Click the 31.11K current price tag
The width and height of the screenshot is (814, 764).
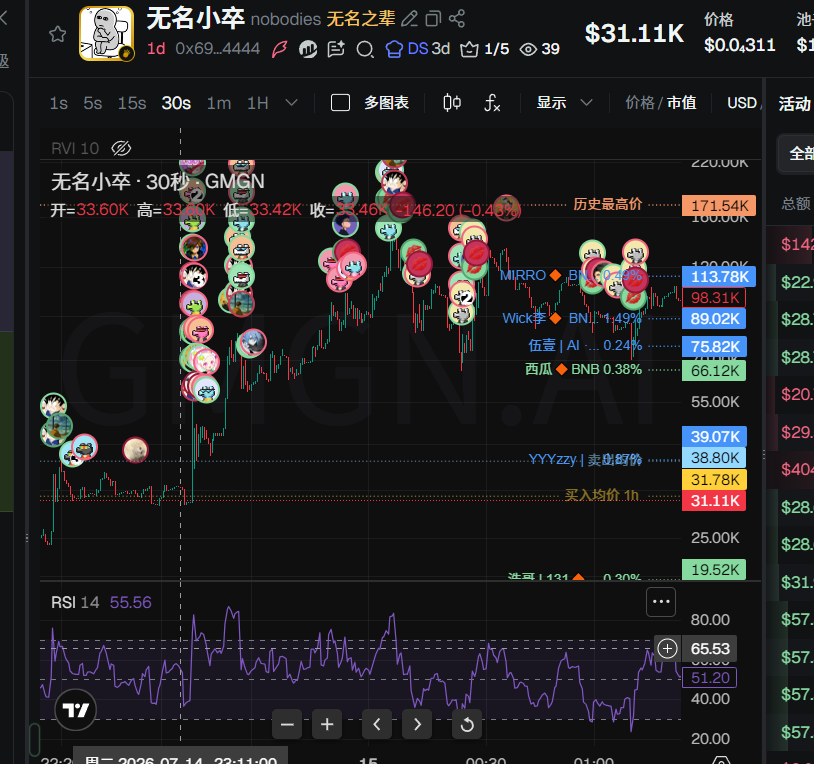[714, 501]
